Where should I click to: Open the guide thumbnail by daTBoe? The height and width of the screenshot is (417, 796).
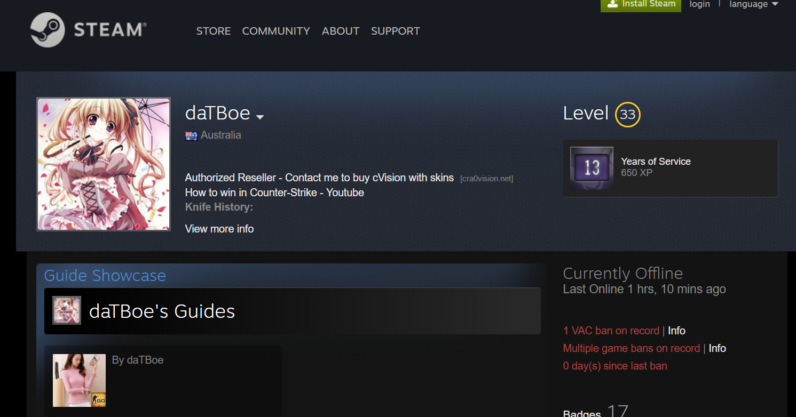(79, 380)
